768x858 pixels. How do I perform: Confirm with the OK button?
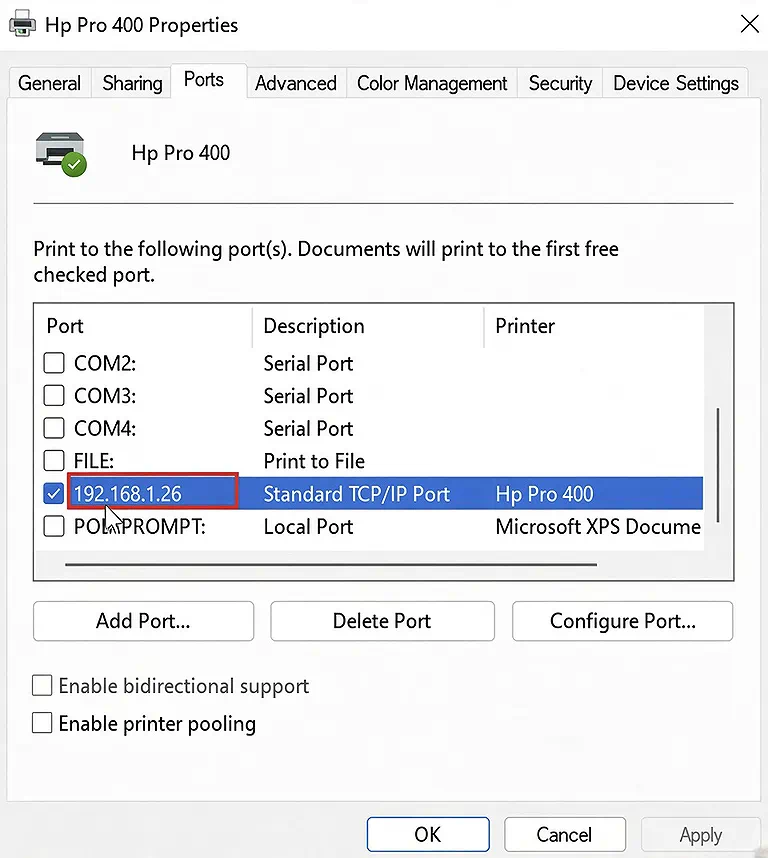click(x=428, y=834)
